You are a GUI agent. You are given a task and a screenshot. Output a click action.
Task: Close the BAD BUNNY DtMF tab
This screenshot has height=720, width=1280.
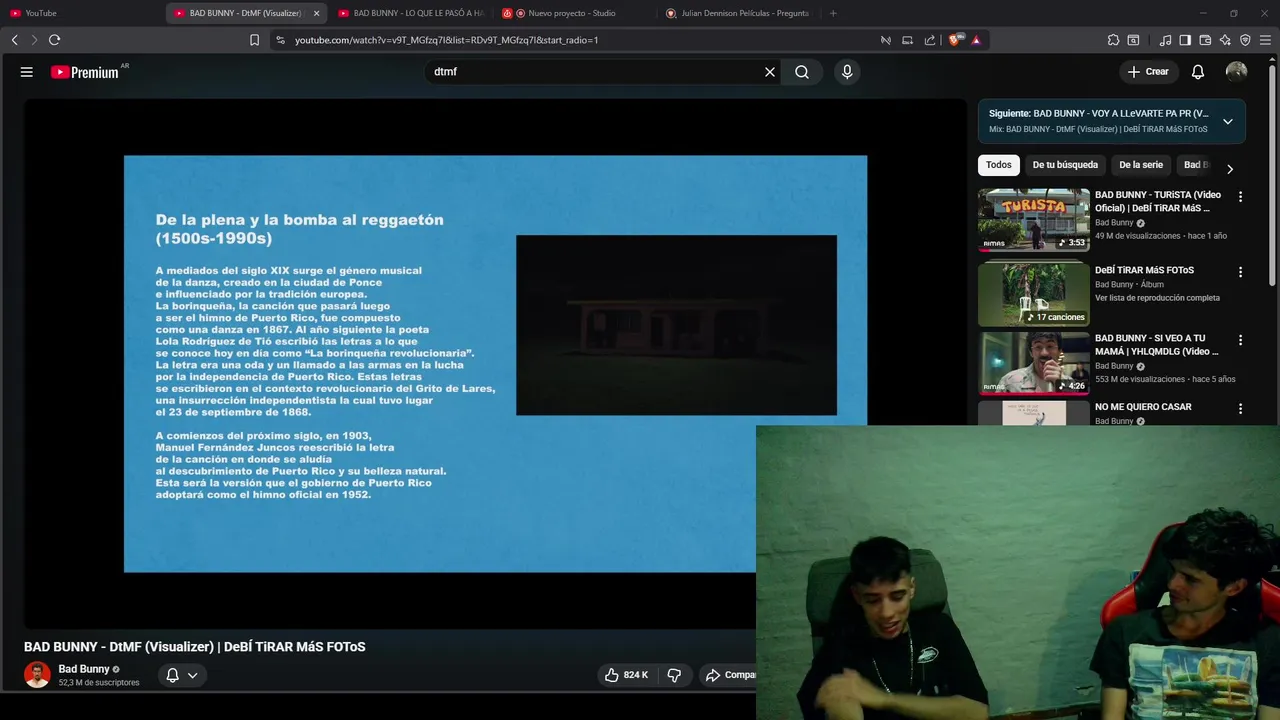317,13
